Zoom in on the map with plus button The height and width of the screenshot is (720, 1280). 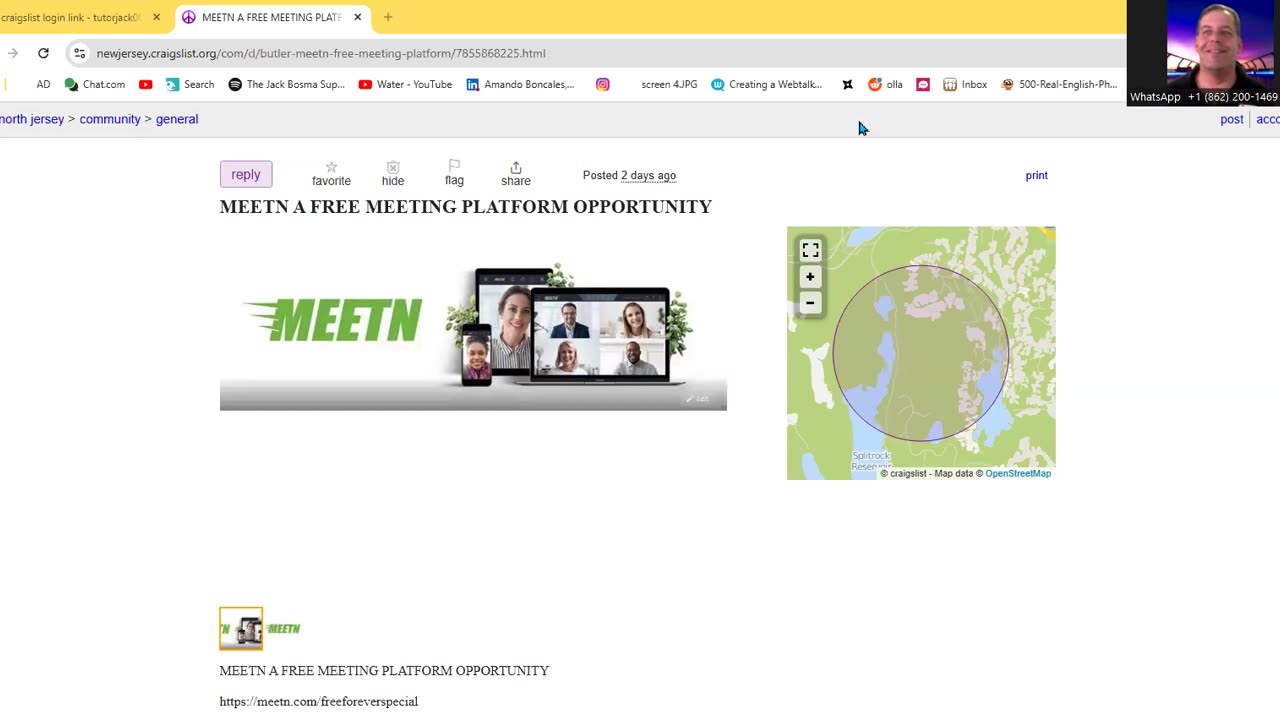pos(810,277)
